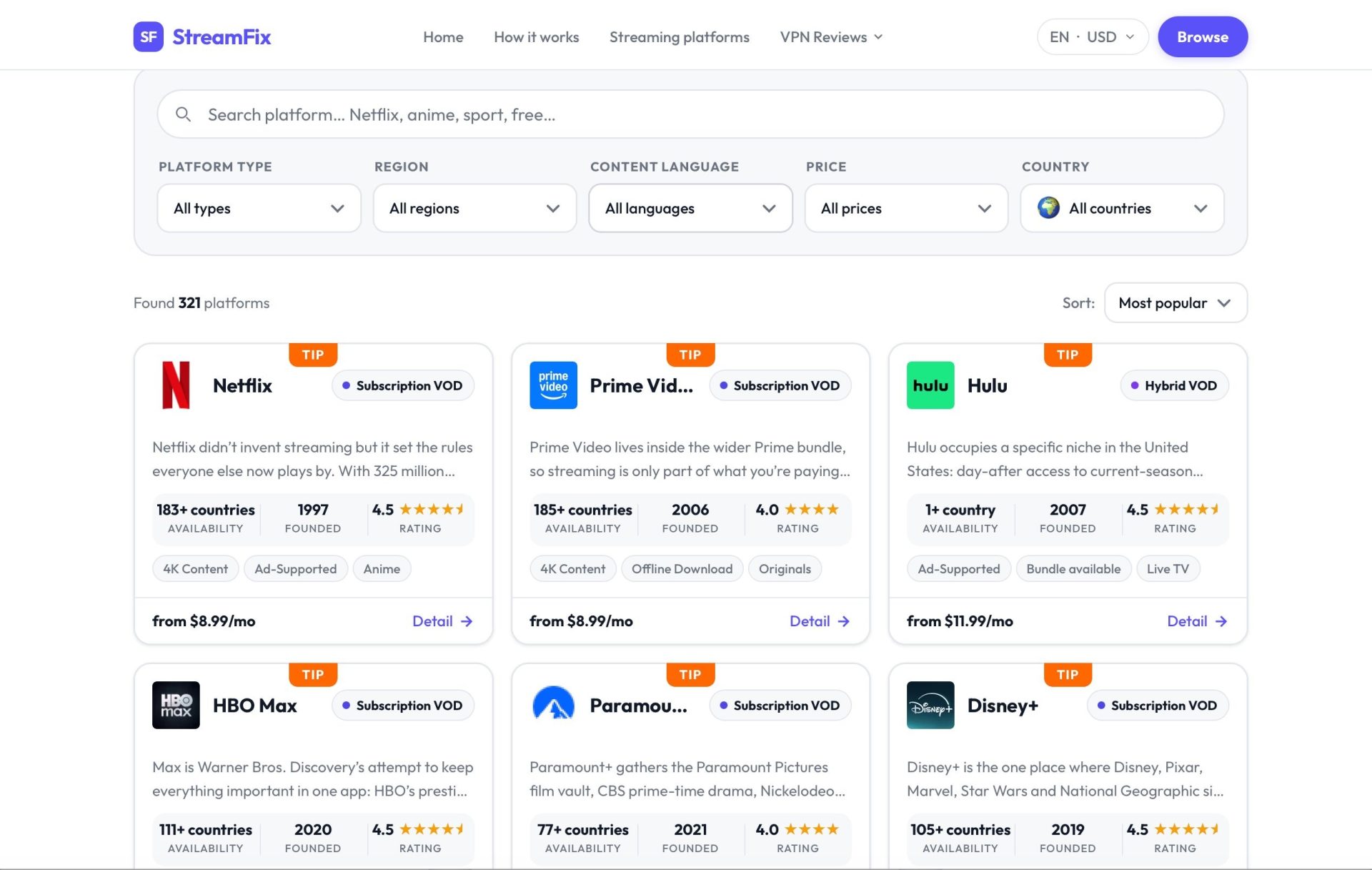Click 'from $11.99/mo' price on Hulu

960,621
